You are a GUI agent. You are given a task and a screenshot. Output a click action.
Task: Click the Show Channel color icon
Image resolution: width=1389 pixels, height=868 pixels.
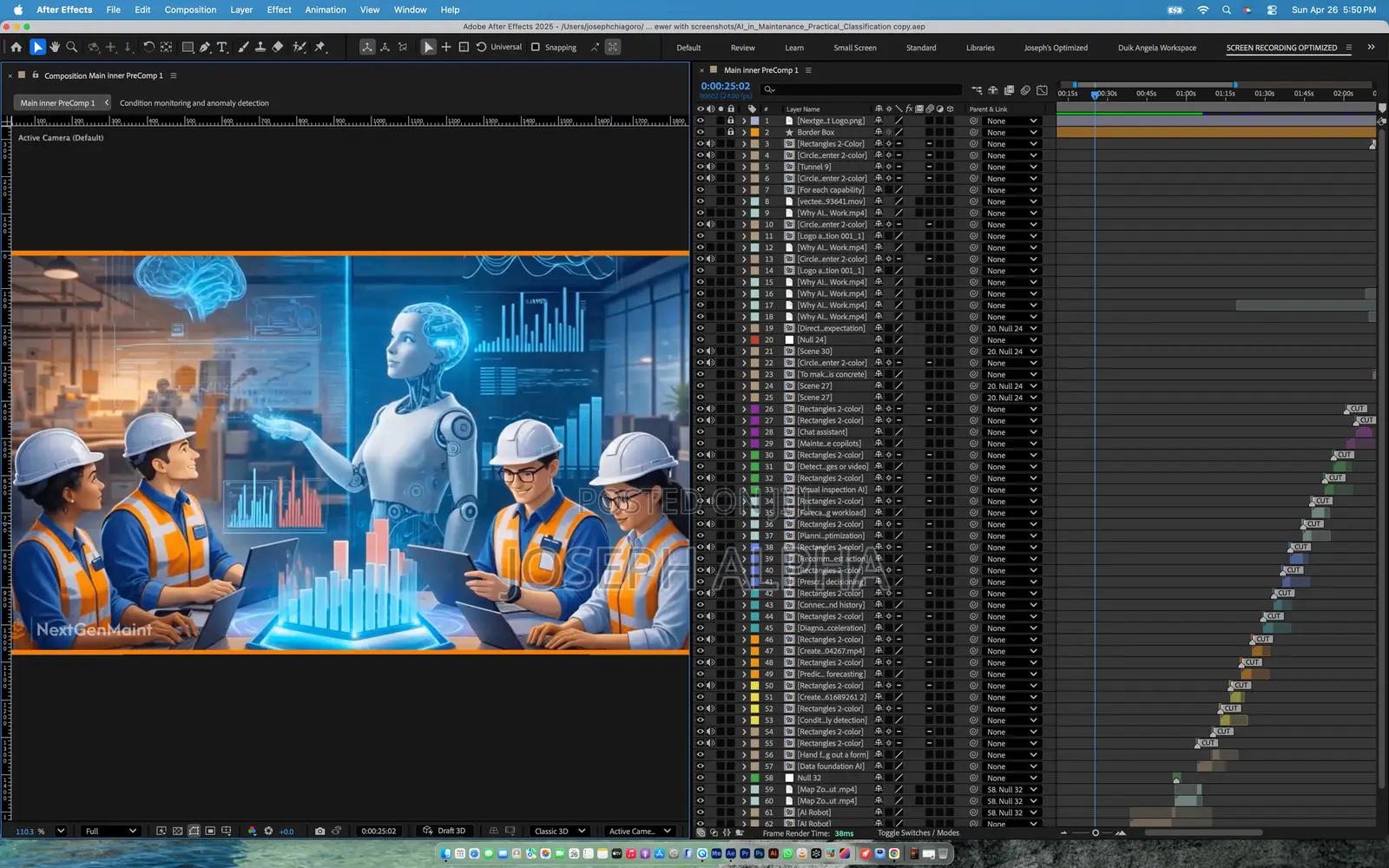coord(252,831)
